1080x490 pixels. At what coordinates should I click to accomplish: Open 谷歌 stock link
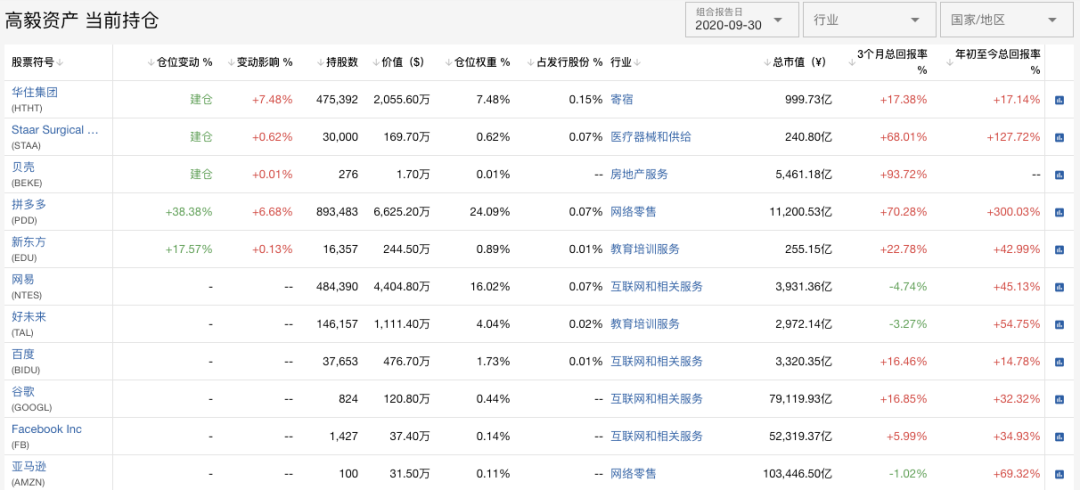click(23, 391)
